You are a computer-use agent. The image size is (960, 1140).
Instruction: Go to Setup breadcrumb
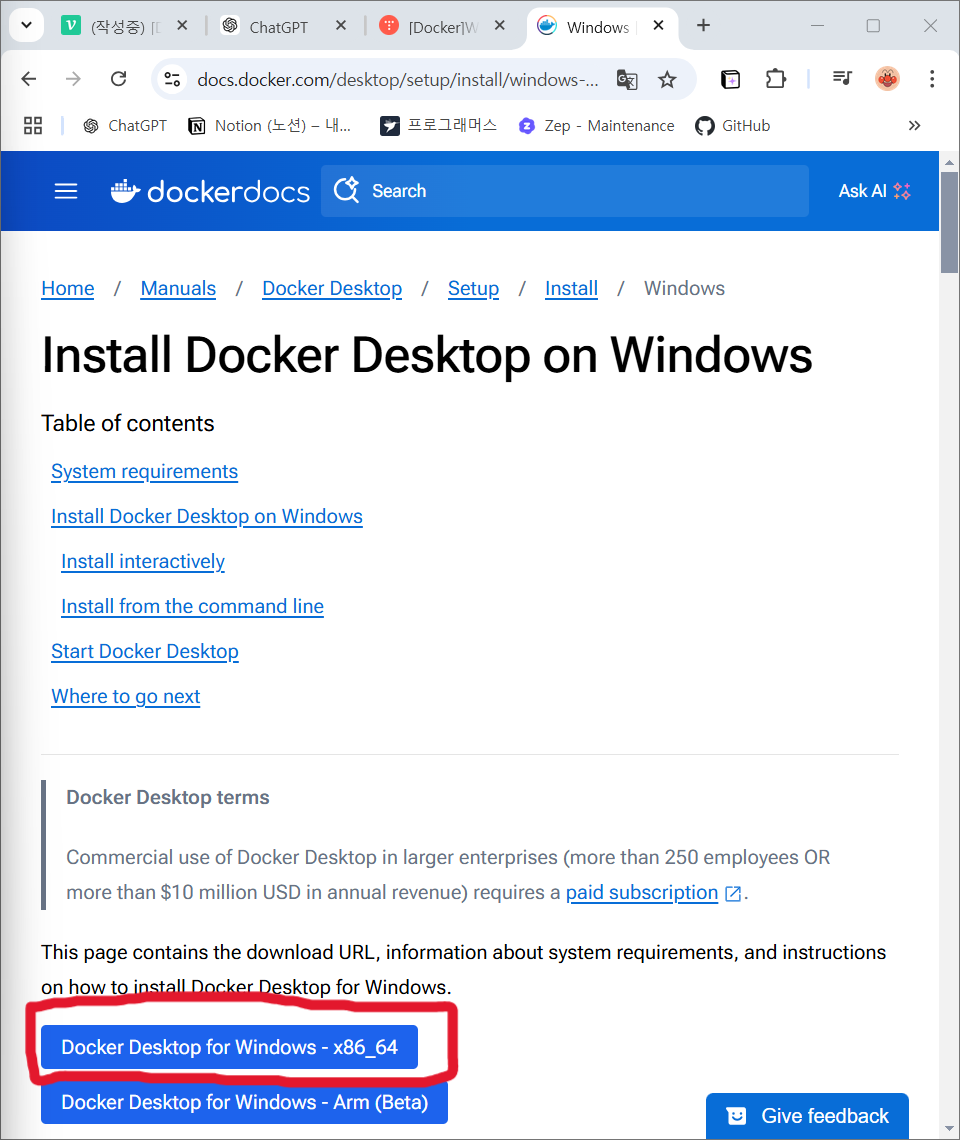(473, 289)
